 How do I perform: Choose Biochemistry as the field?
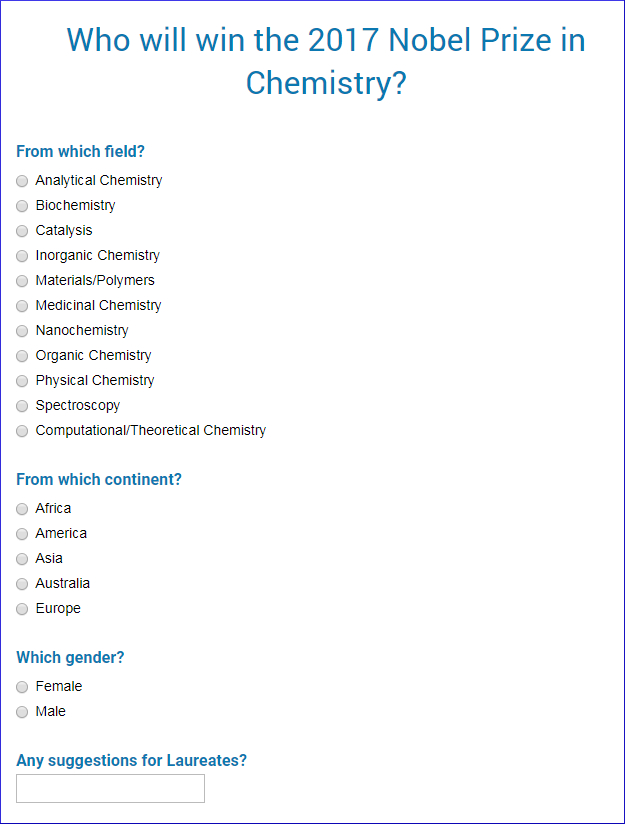pyautogui.click(x=22, y=206)
